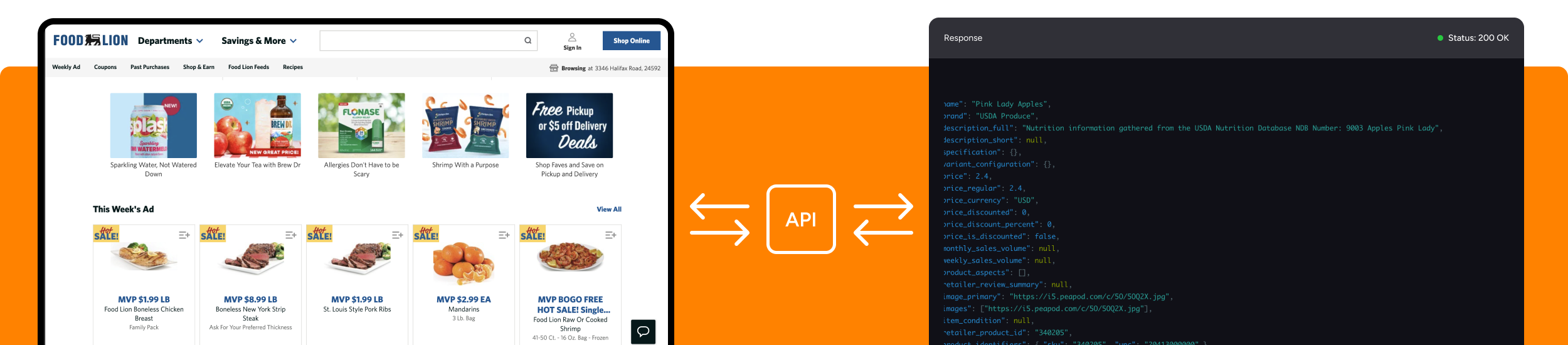
Task: Click the View All link
Action: point(609,210)
